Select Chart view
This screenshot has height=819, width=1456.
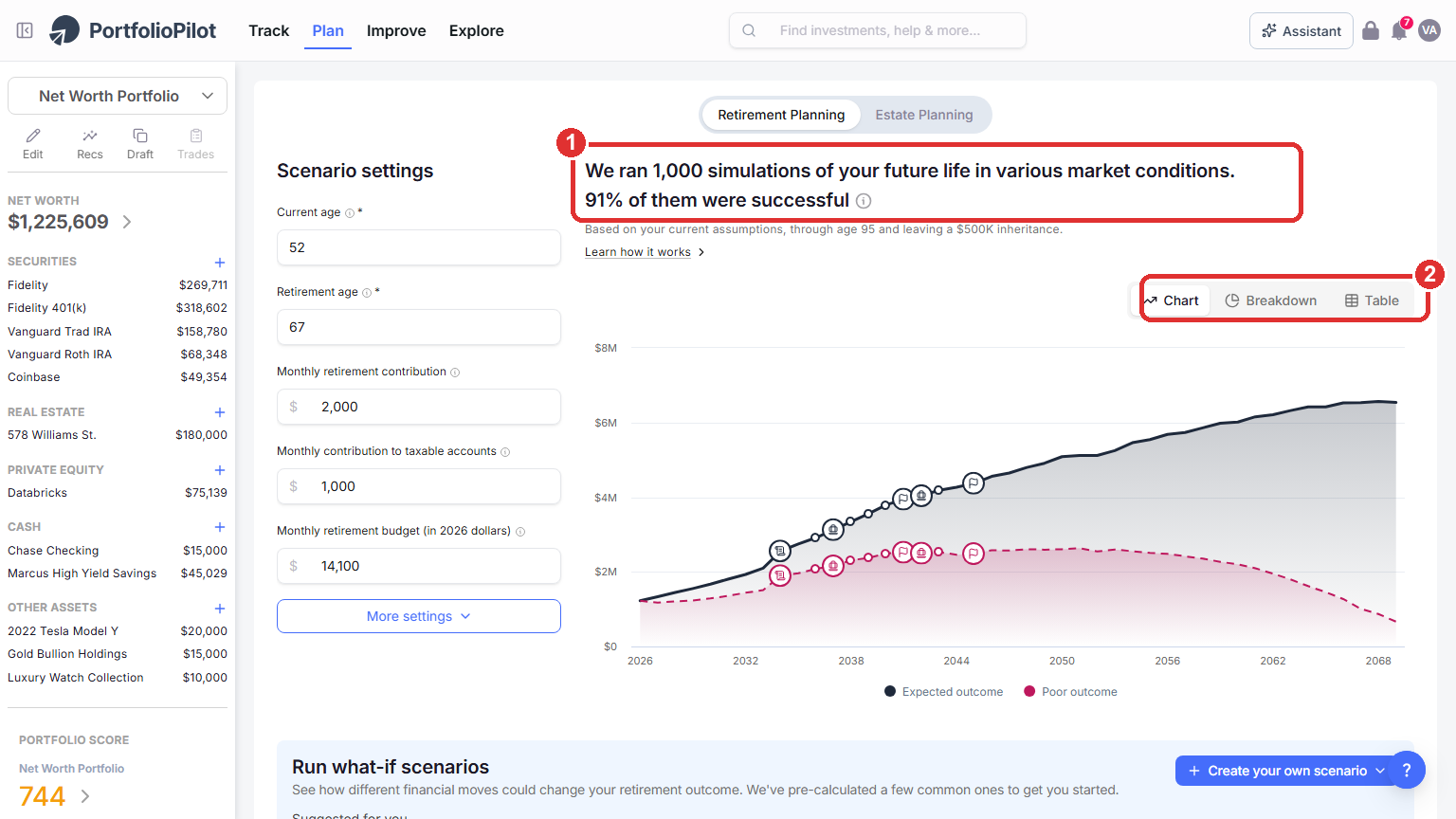pyautogui.click(x=1172, y=300)
